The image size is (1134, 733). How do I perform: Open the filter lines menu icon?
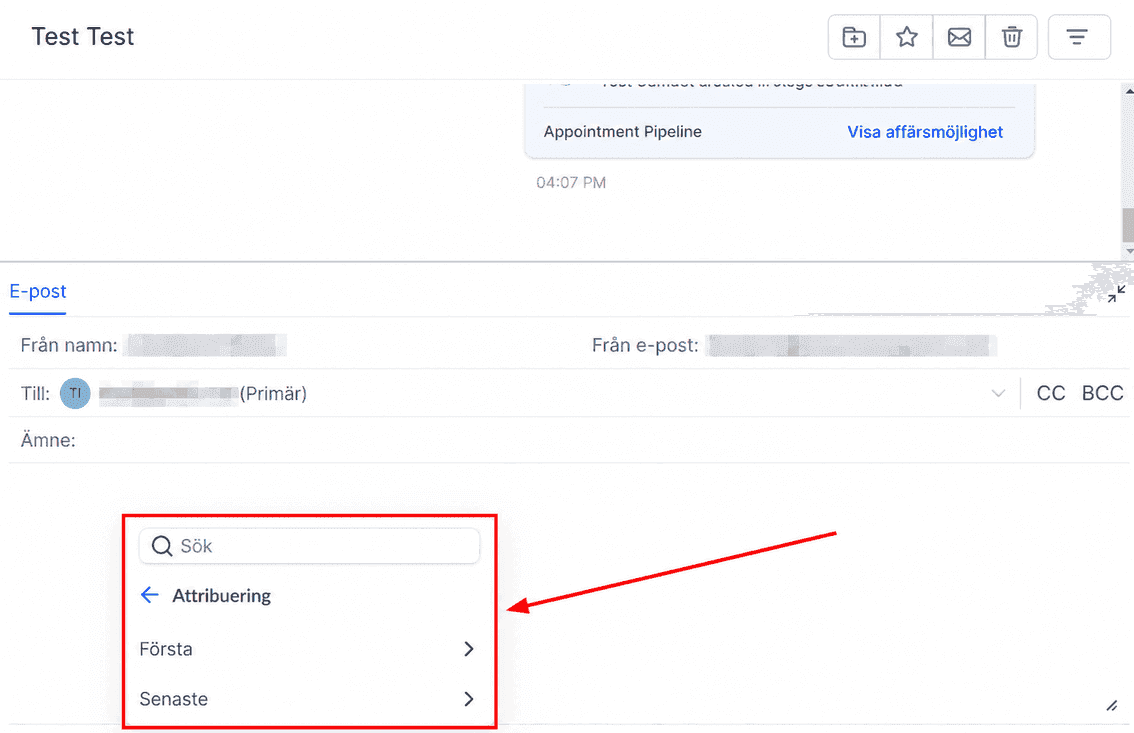click(1078, 37)
